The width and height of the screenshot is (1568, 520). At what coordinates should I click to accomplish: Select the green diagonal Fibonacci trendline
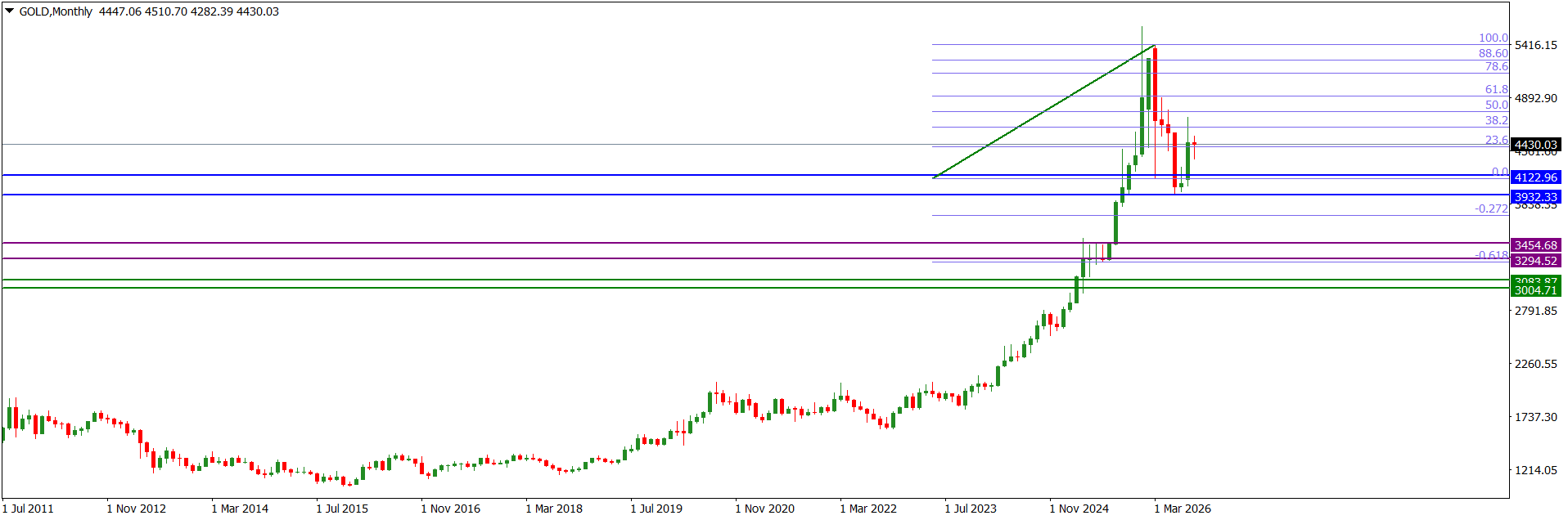point(1043,111)
